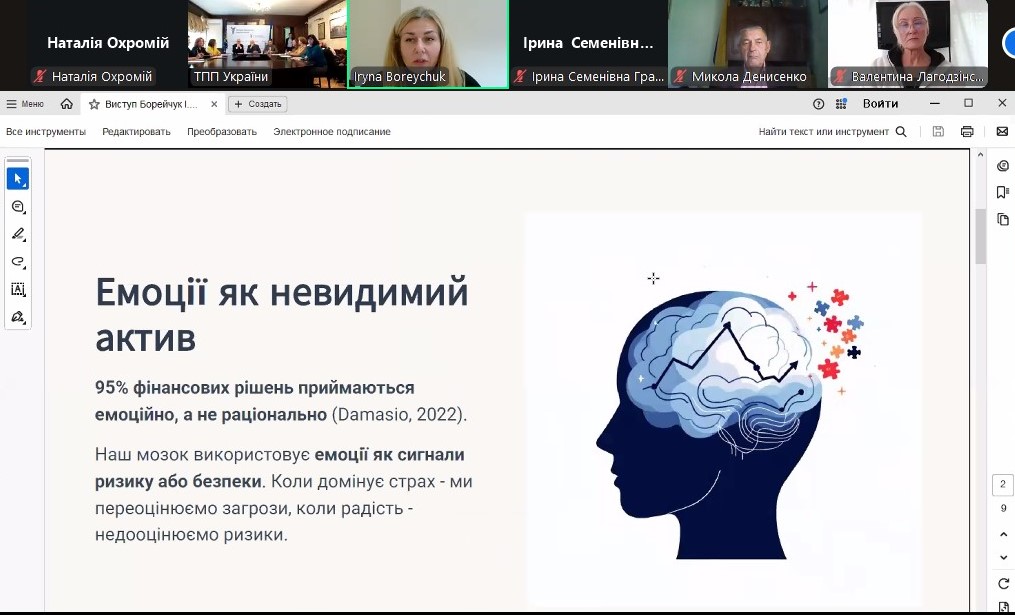1015x615 pixels.
Task: Select the arrow selection tool
Action: [x=18, y=179]
